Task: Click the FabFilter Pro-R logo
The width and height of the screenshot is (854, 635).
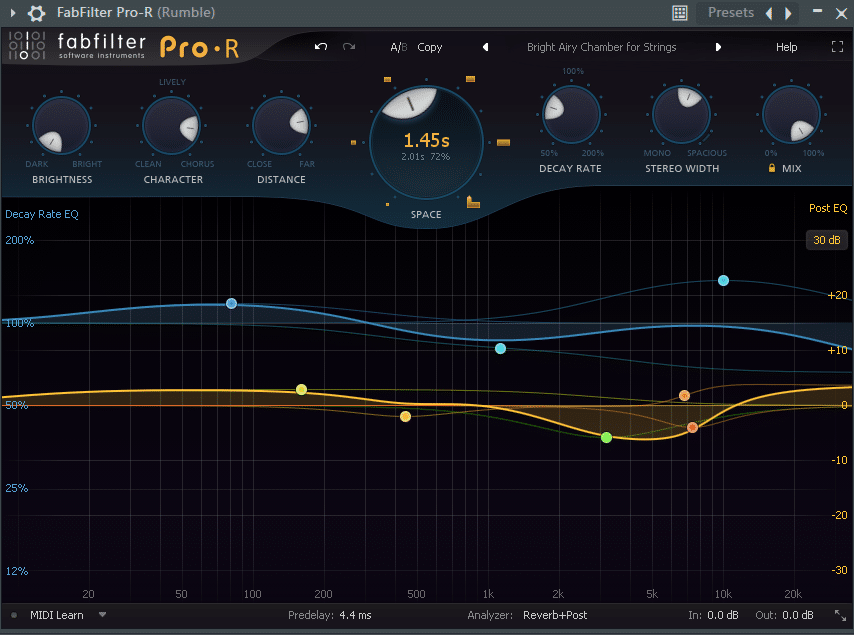Action: tap(124, 46)
